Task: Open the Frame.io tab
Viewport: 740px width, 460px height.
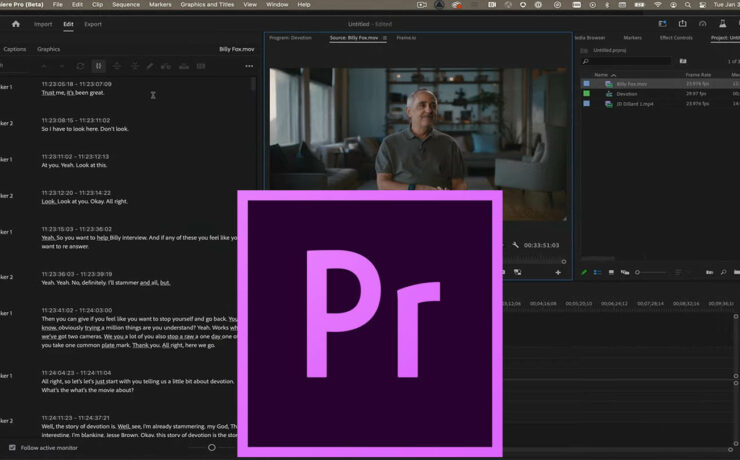Action: coord(406,38)
